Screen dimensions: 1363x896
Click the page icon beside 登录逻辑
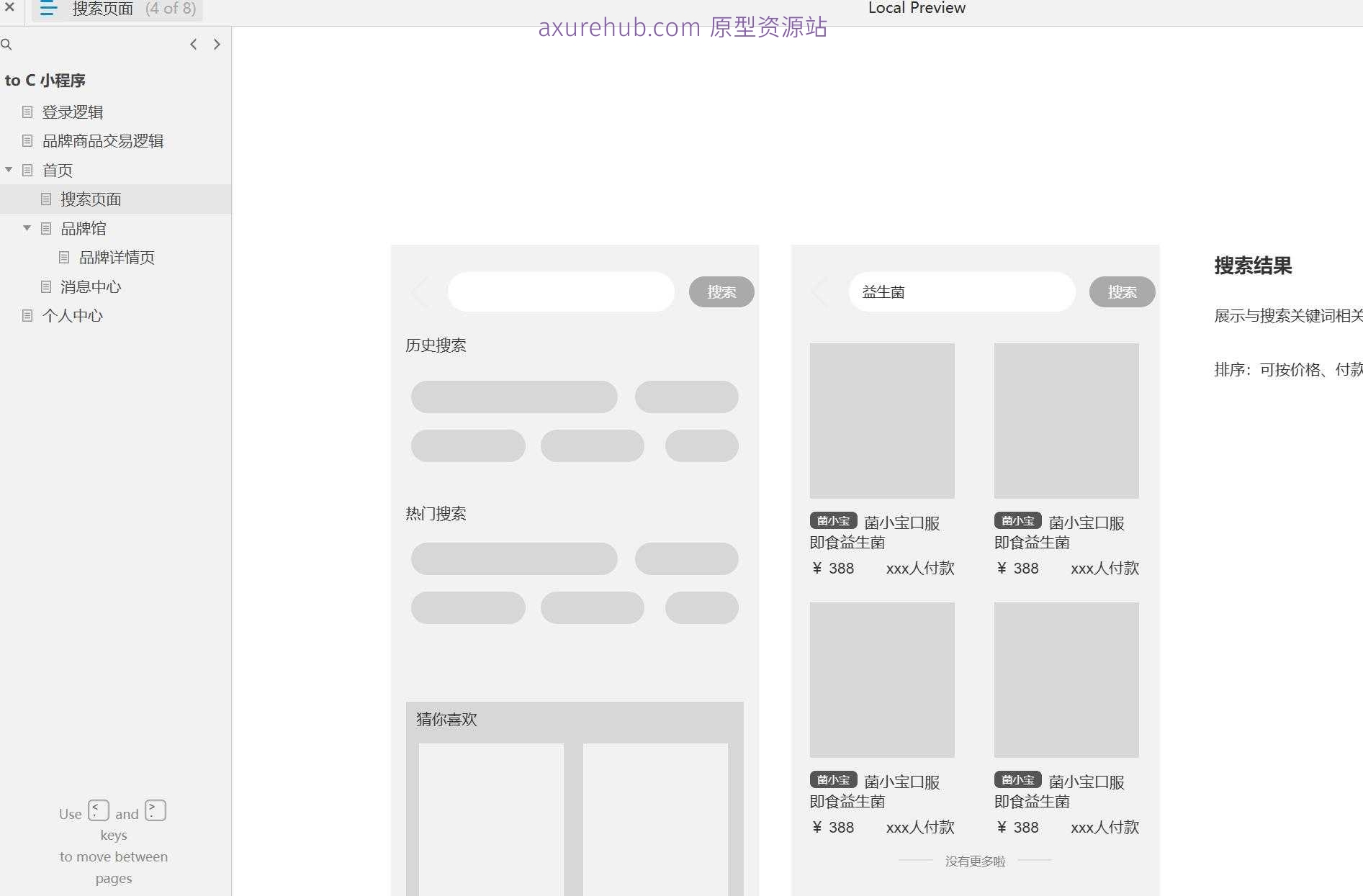(x=28, y=112)
